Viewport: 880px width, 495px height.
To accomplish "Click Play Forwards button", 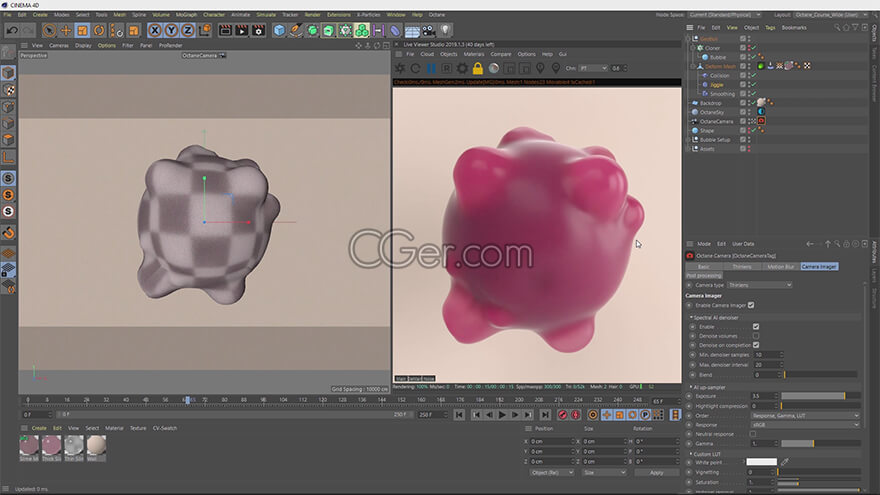I will (502, 415).
